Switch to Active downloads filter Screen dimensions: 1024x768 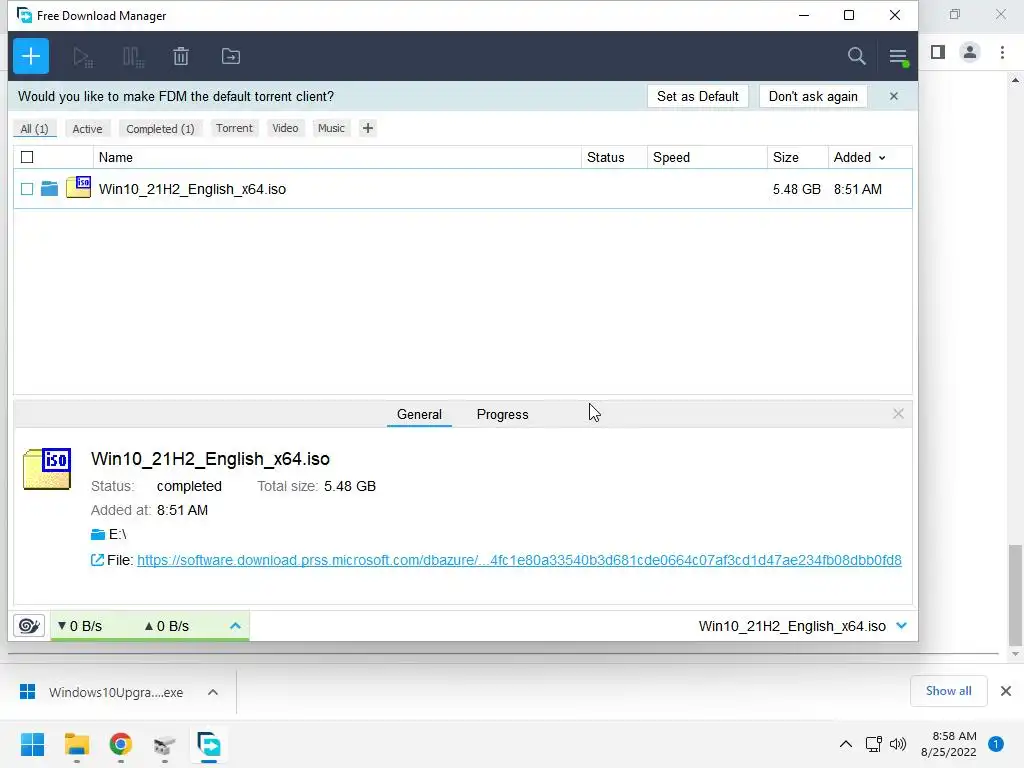click(x=88, y=129)
